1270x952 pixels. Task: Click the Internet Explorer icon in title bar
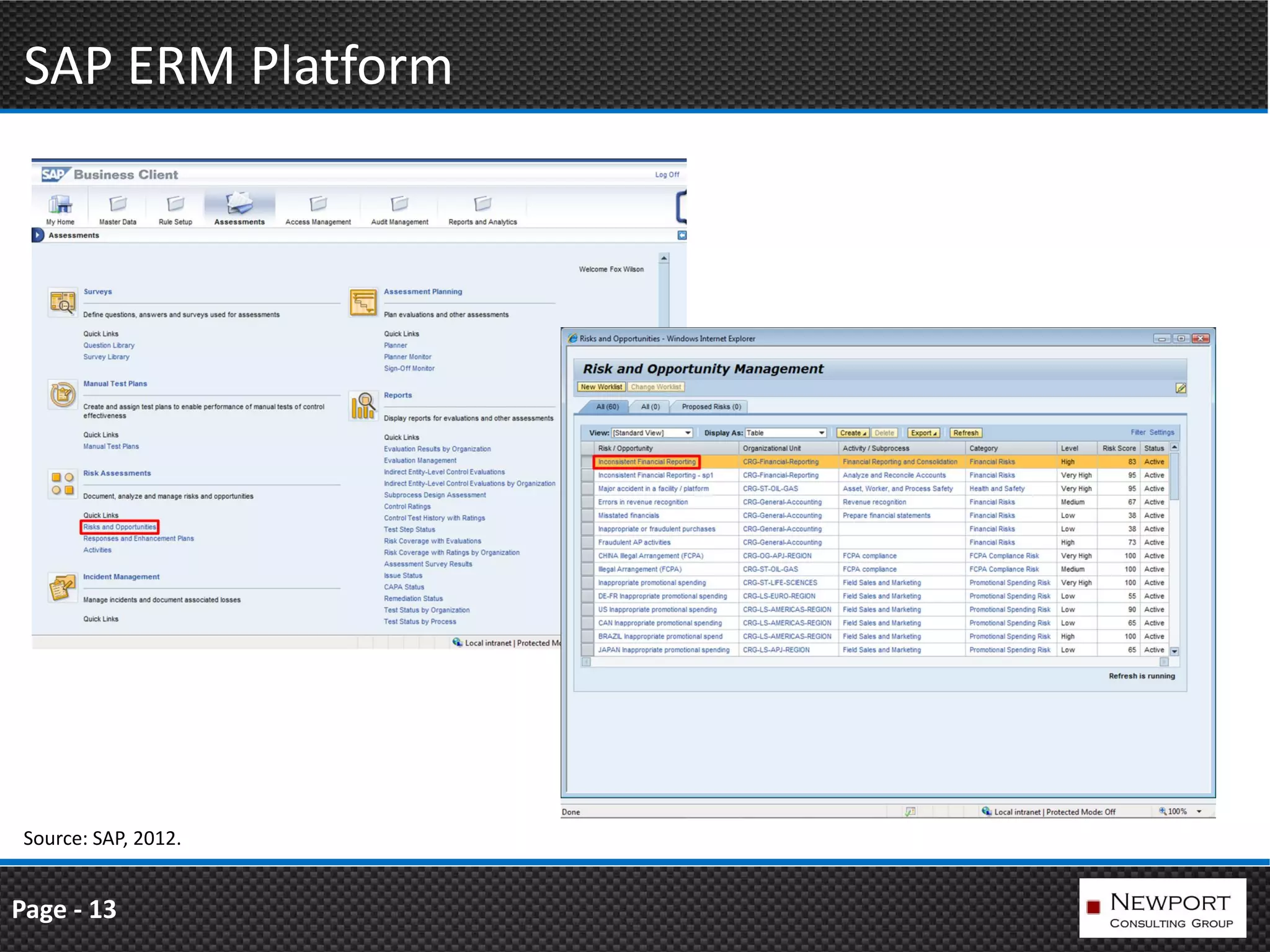pyautogui.click(x=572, y=338)
